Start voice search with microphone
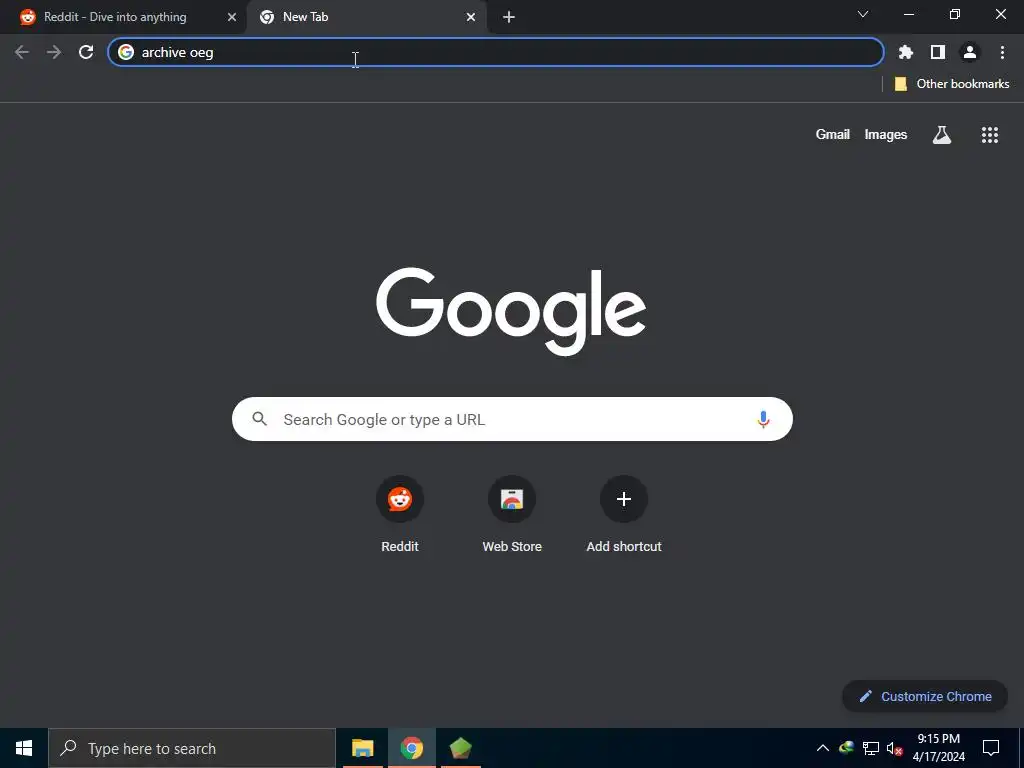The image size is (1024, 768). (763, 419)
